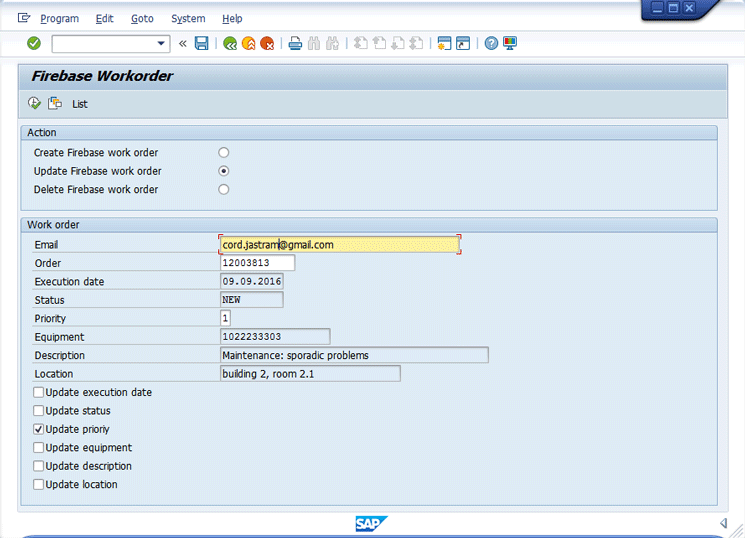The image size is (745, 538).
Task: Click the Execute clock icon
Action: (x=35, y=103)
